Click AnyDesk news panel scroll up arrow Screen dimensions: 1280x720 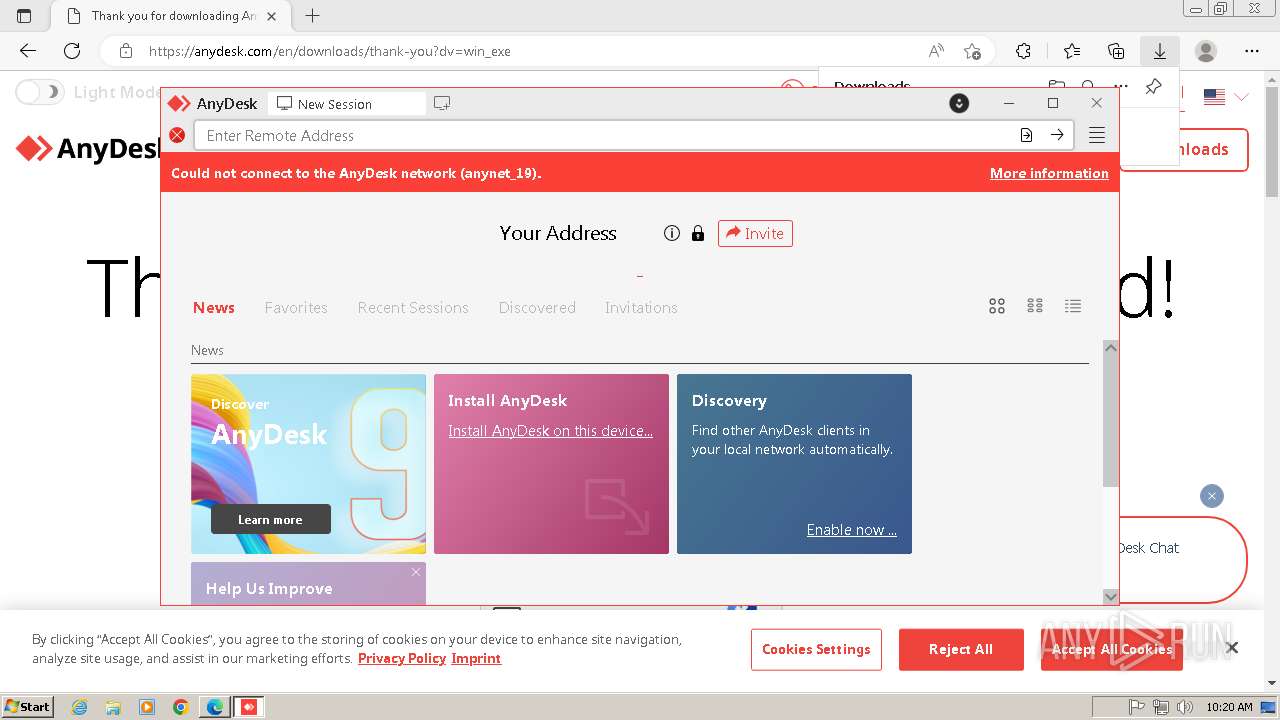tap(1111, 348)
